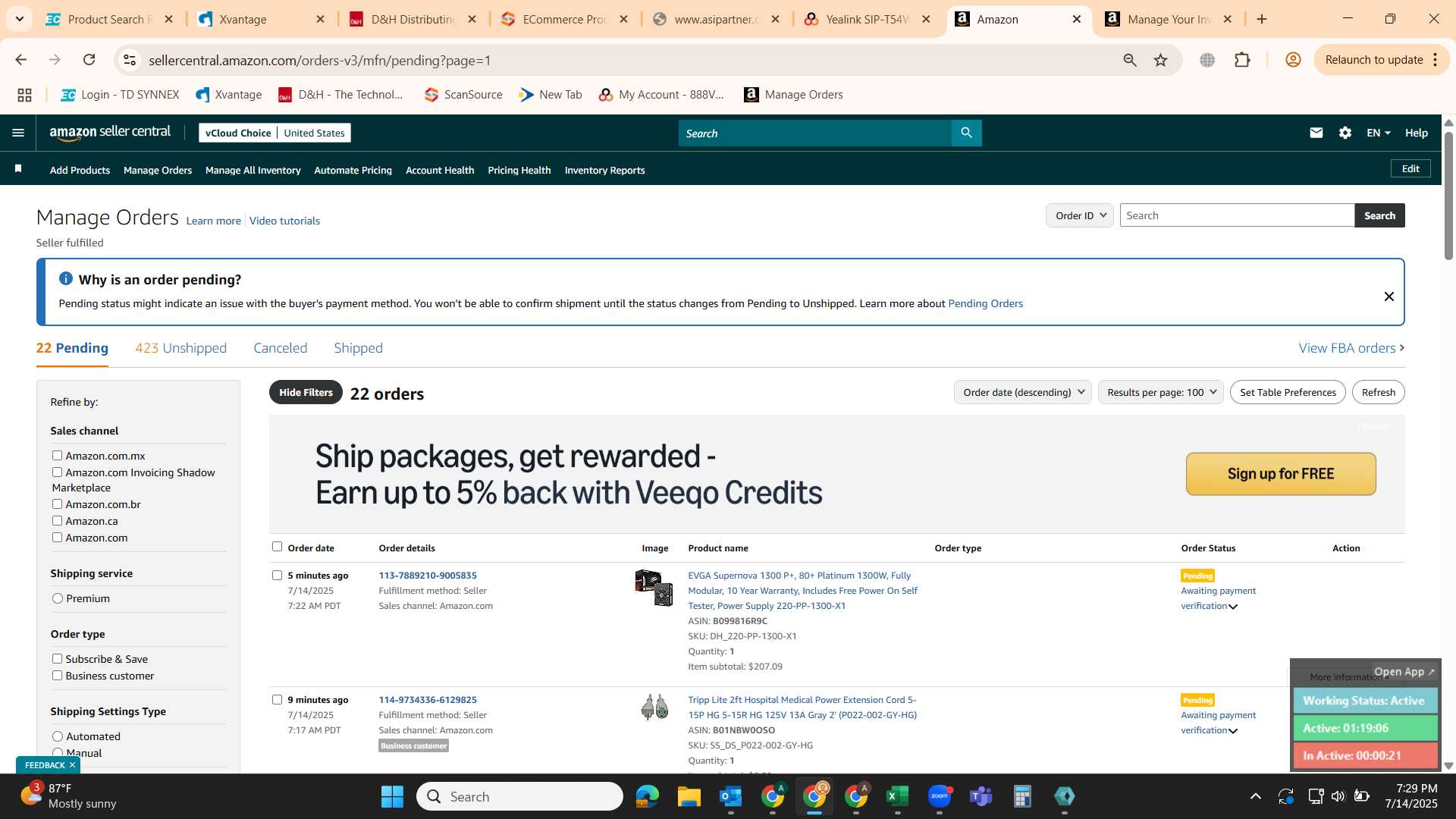Click the magnifier search button in header

click(x=966, y=133)
